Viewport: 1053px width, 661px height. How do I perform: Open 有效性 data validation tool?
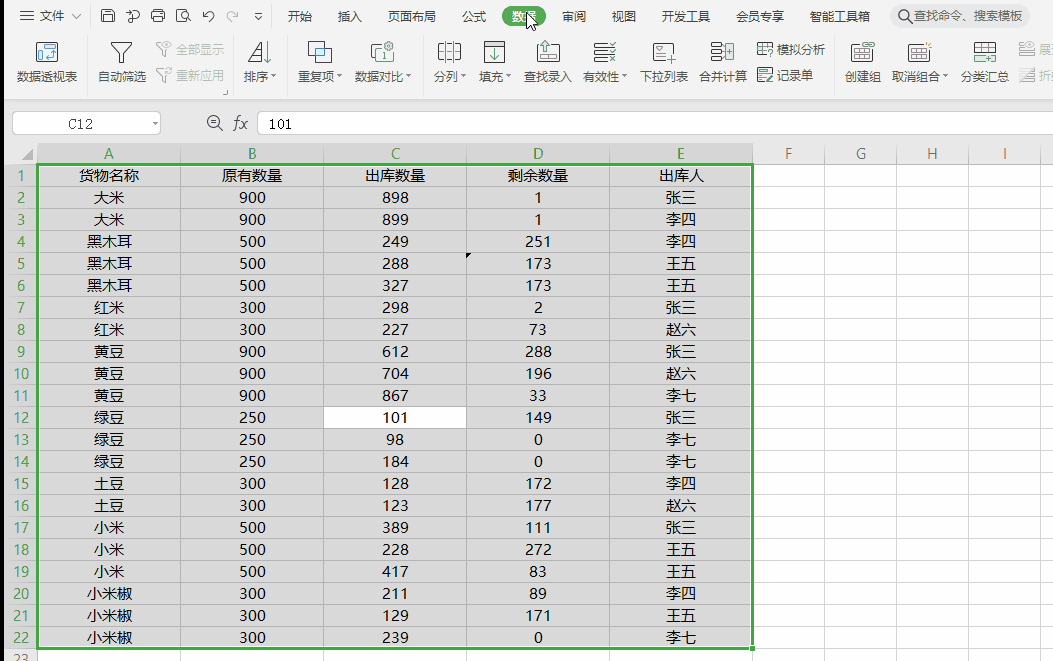pos(604,61)
